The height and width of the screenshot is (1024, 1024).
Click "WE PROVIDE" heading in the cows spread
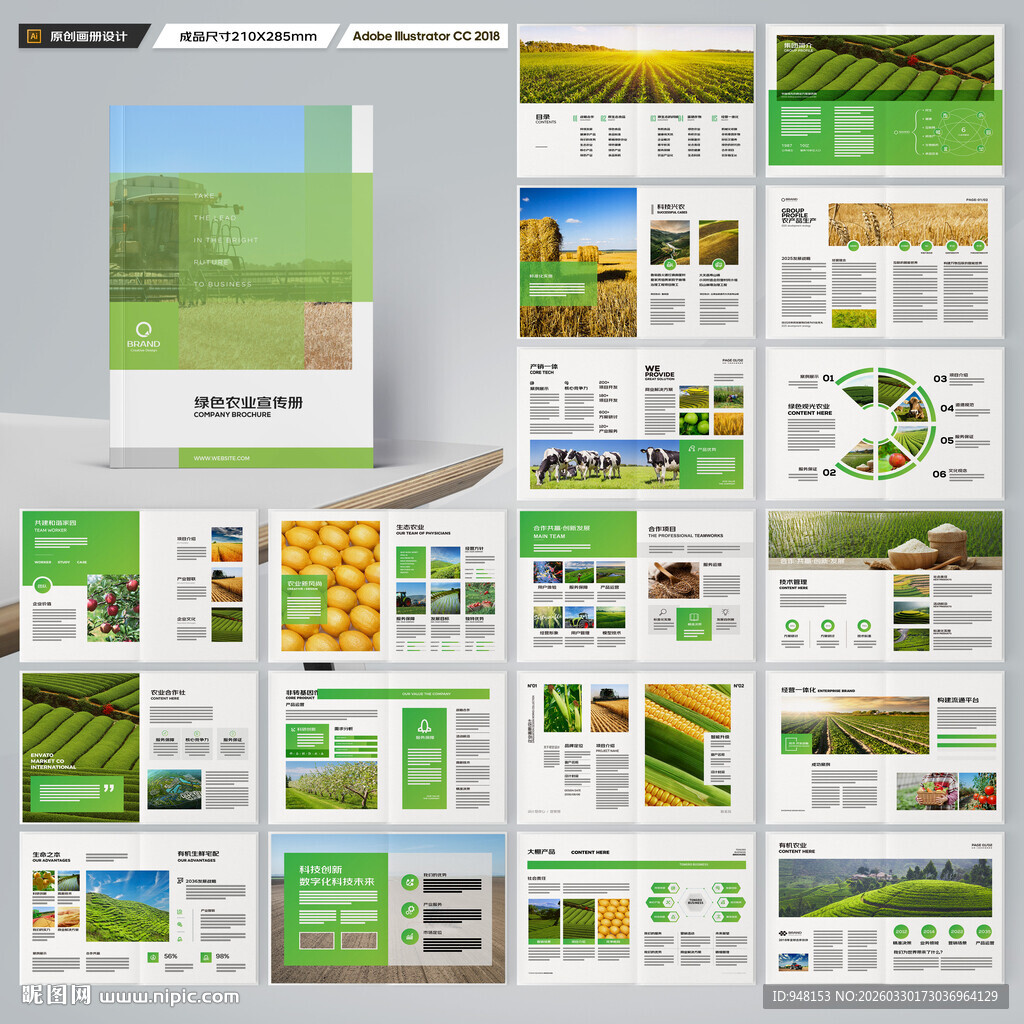(659, 371)
